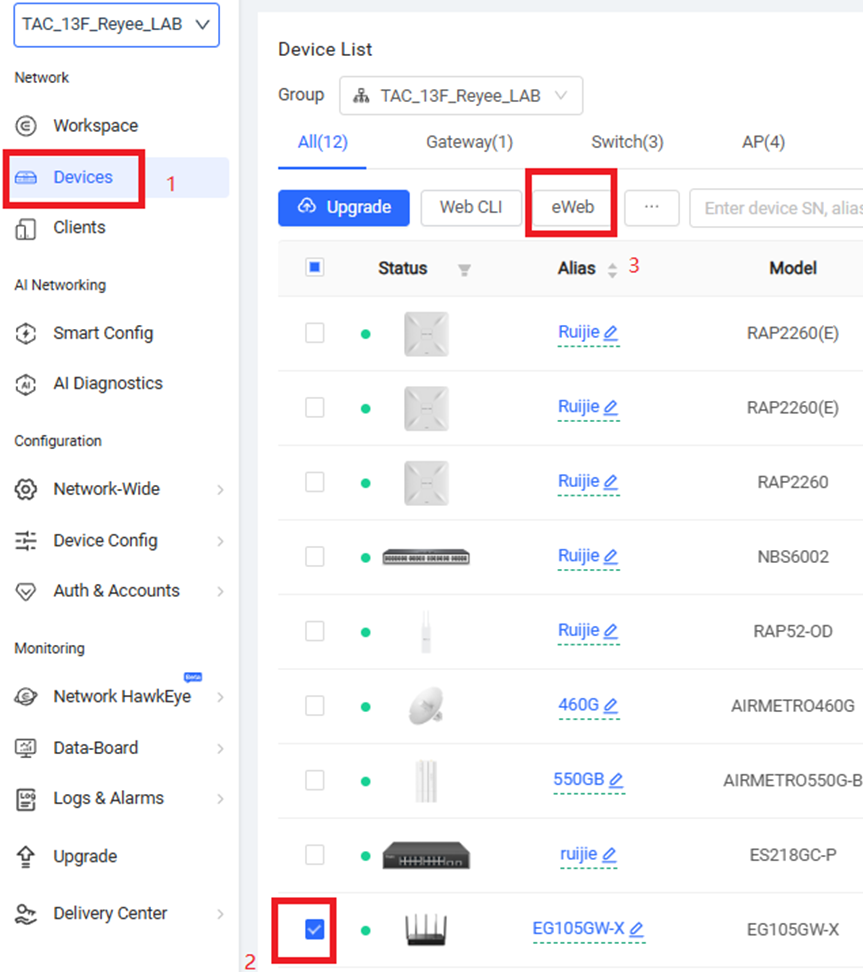Open the Workspace icon in sidebar

[x=25, y=126]
